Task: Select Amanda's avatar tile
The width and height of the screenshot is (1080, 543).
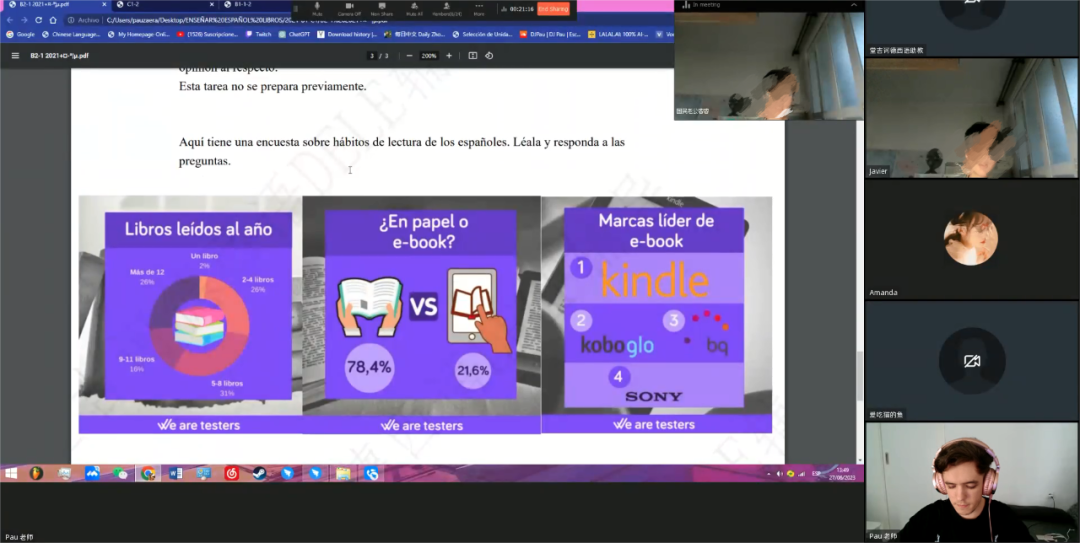Action: click(x=972, y=239)
